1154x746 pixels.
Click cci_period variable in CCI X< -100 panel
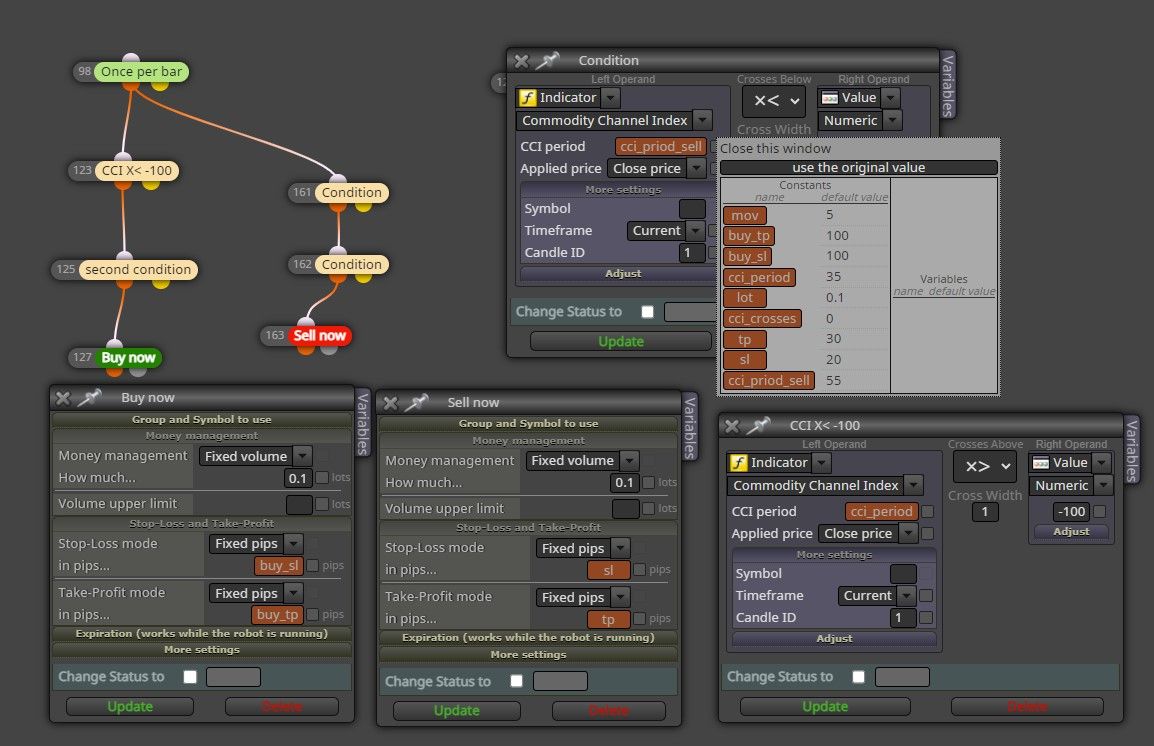(x=881, y=511)
